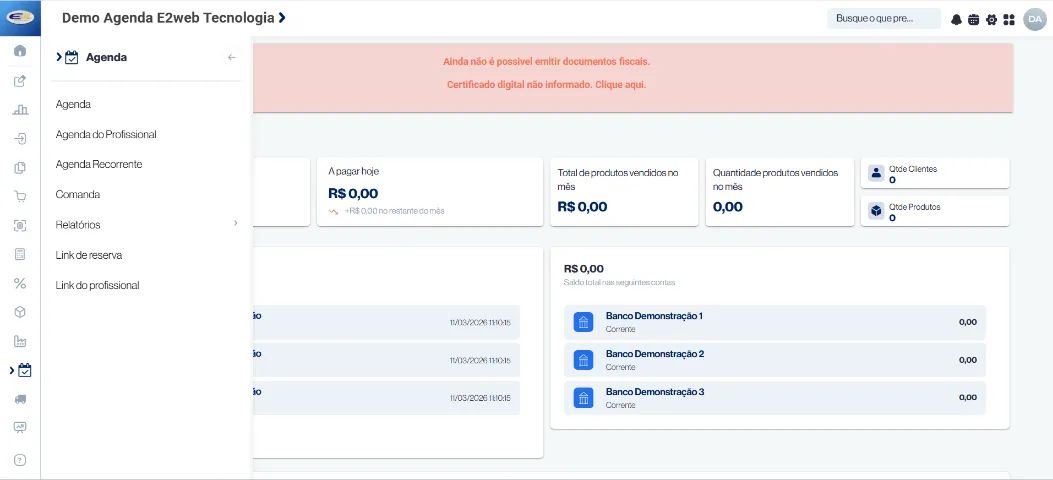
Task: Open the copy documents sidebar icon
Action: click(20, 168)
